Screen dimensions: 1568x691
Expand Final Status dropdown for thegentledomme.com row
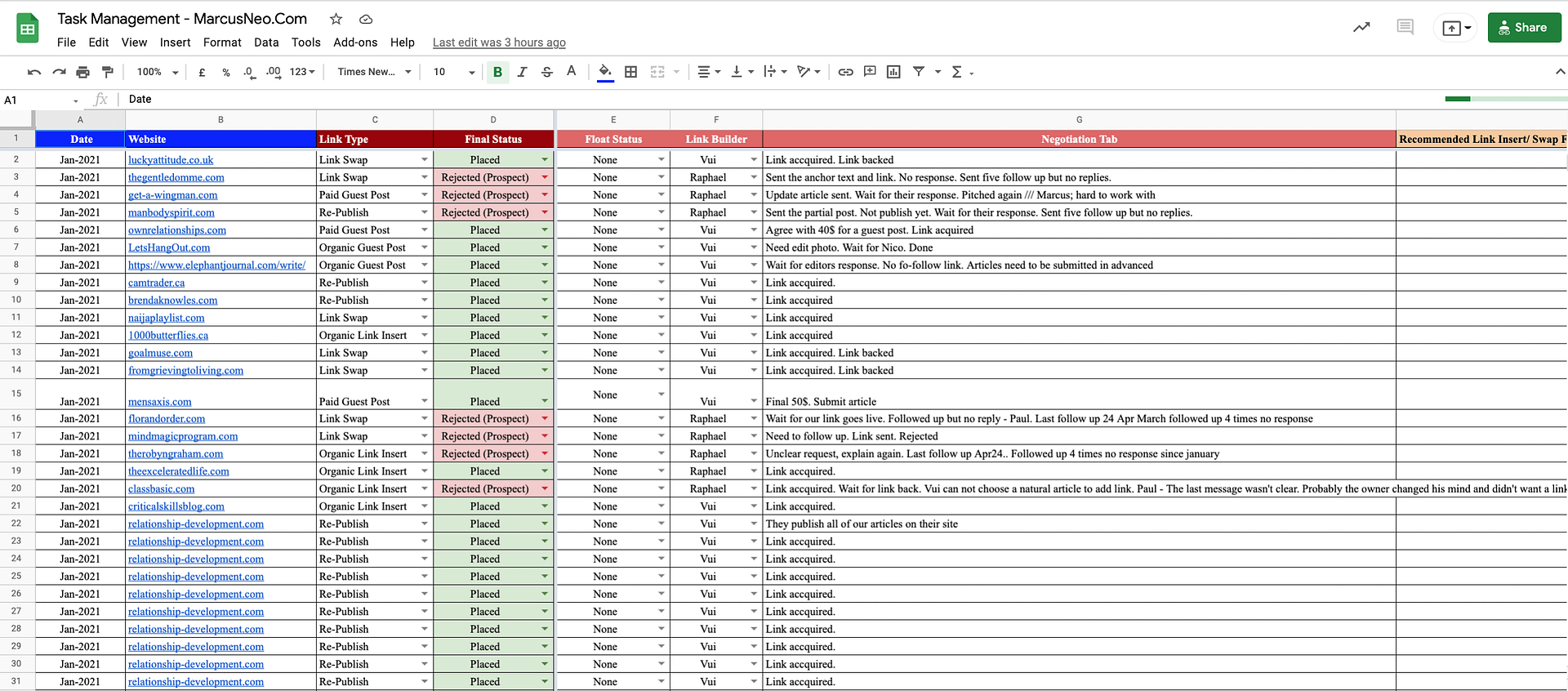(545, 177)
